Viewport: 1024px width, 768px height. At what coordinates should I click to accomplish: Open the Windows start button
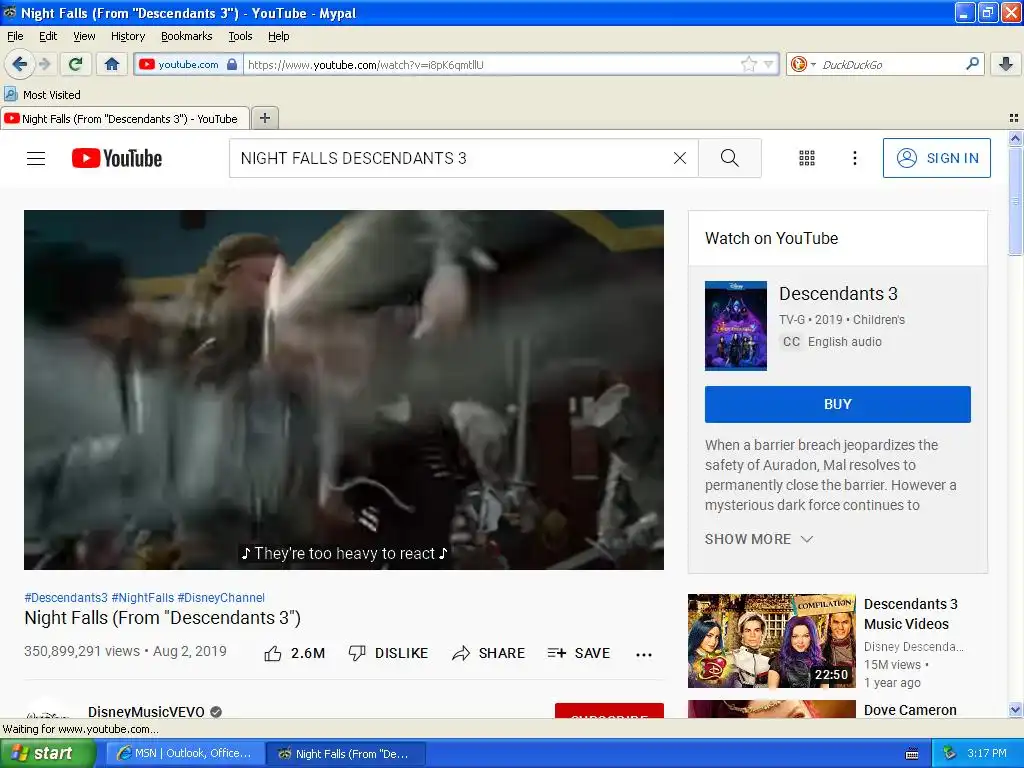(x=47, y=753)
